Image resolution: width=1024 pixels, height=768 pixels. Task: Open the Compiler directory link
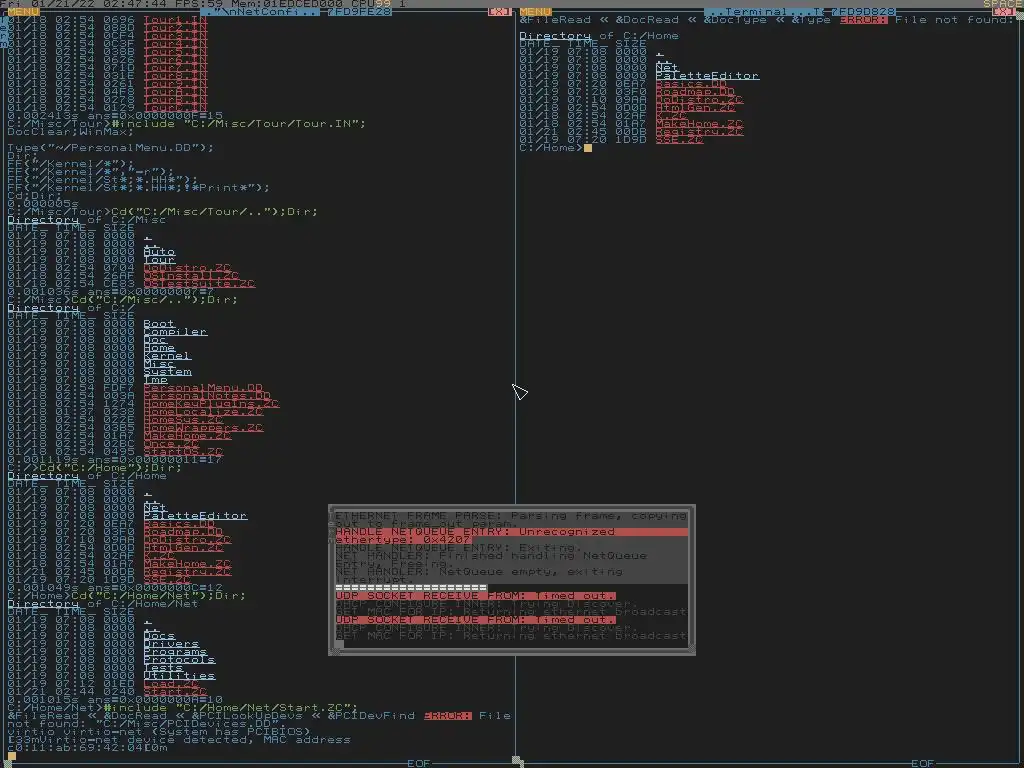pos(176,332)
